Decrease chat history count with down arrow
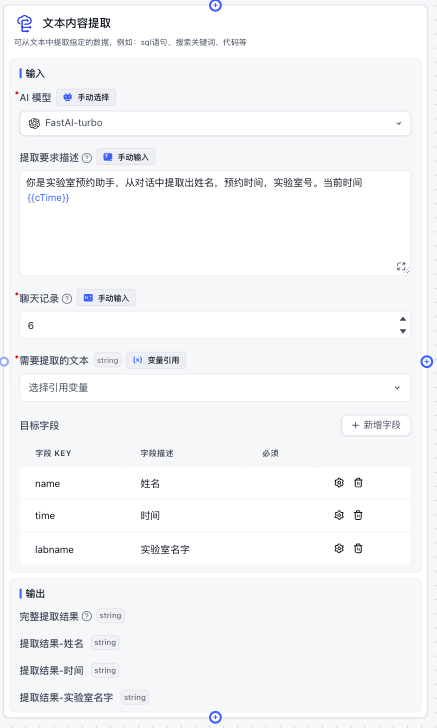The height and width of the screenshot is (728, 437). coord(403,331)
